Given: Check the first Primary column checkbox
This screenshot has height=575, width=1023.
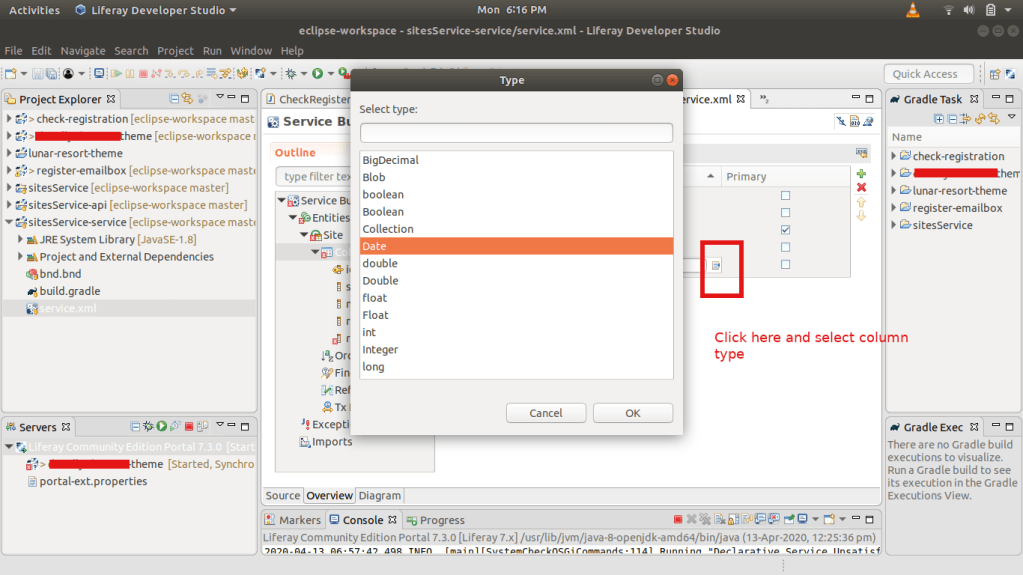Looking at the screenshot, I should [x=785, y=196].
